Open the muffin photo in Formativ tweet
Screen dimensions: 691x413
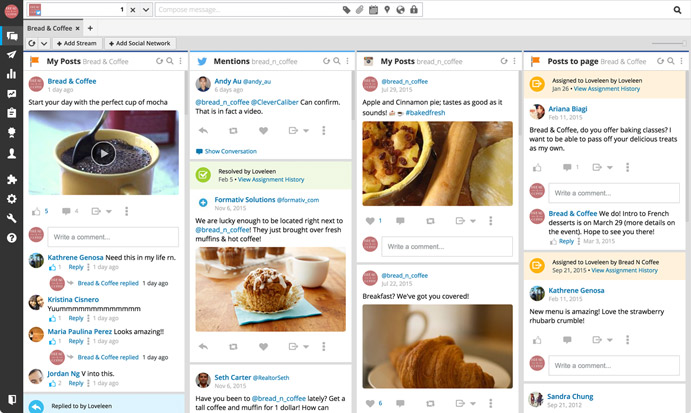click(x=271, y=289)
